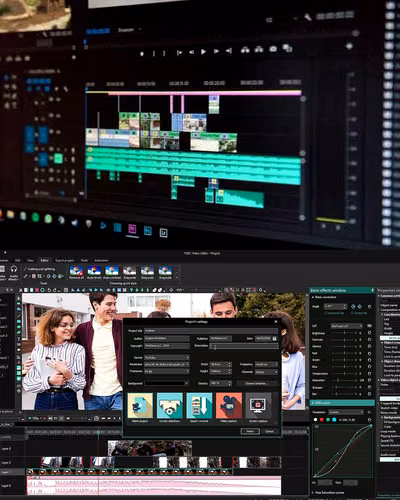The image size is (400, 500).
Task: Apply the Auto levels quick style
Action: (94, 272)
